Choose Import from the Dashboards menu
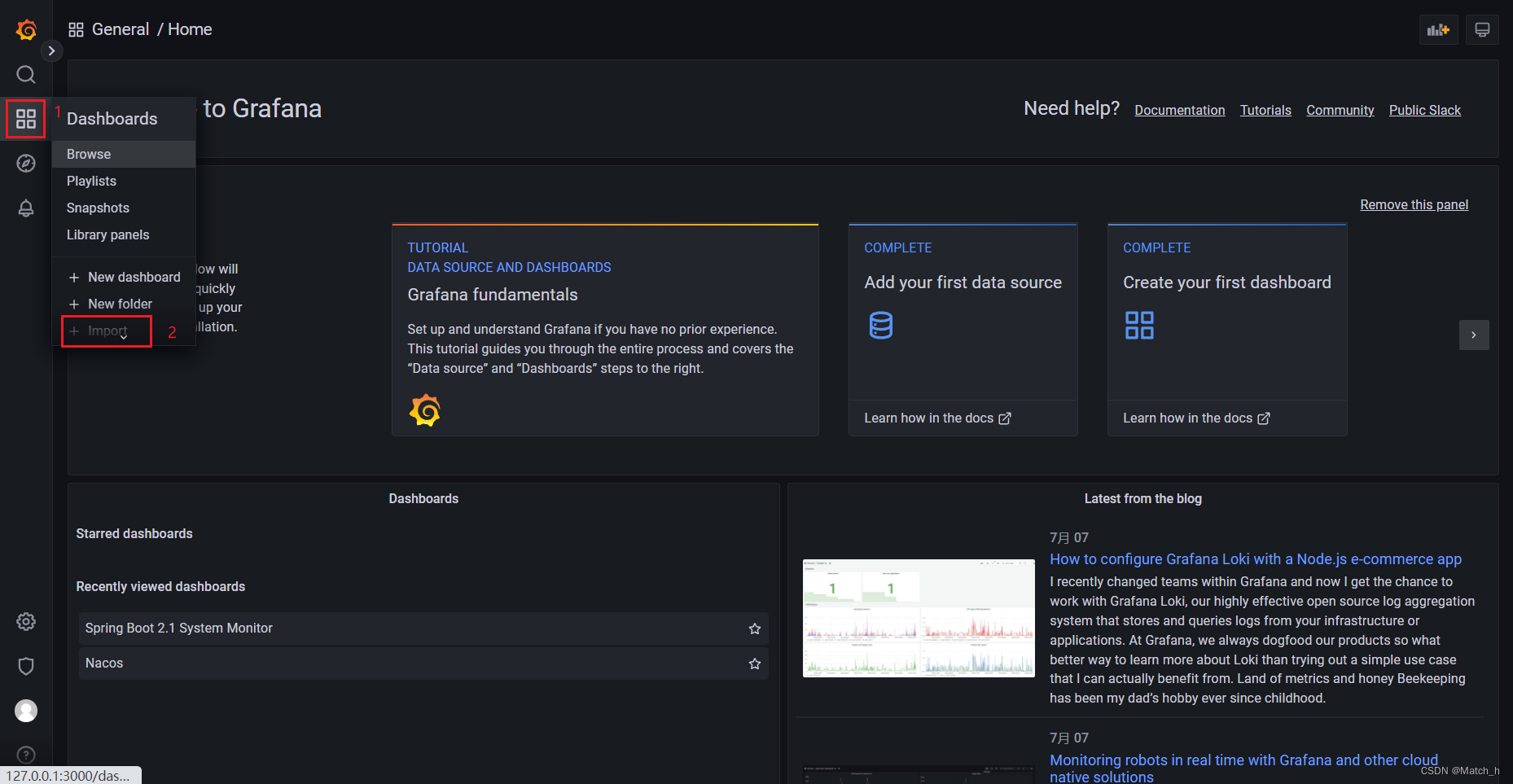Screen dimensions: 1513x784 (107, 331)
